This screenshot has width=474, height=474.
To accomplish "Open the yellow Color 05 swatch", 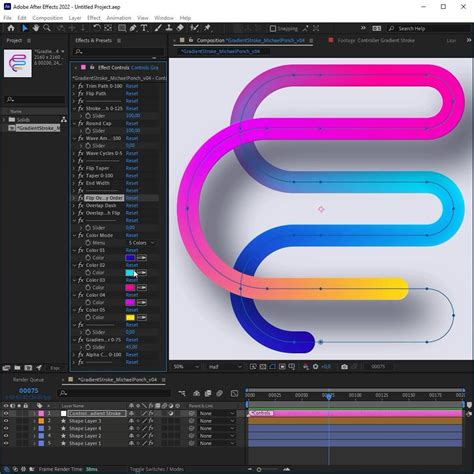I will tap(130, 317).
